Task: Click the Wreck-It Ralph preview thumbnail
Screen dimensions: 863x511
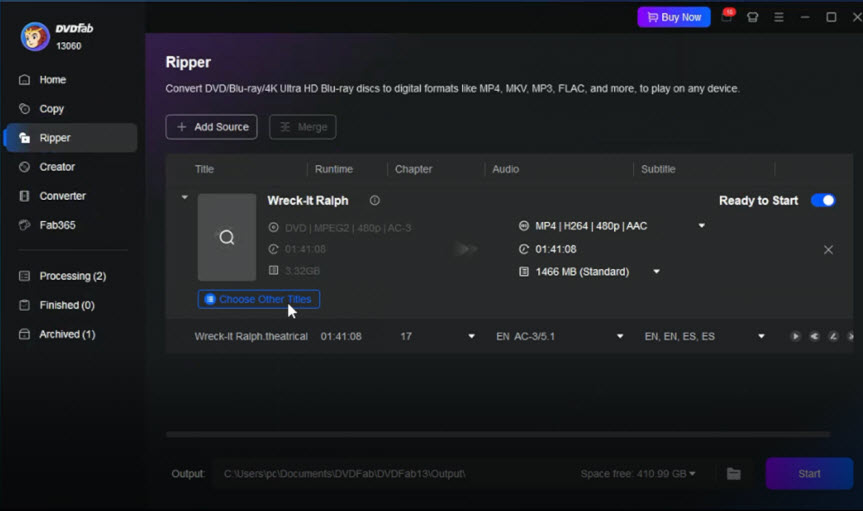Action: pyautogui.click(x=227, y=237)
